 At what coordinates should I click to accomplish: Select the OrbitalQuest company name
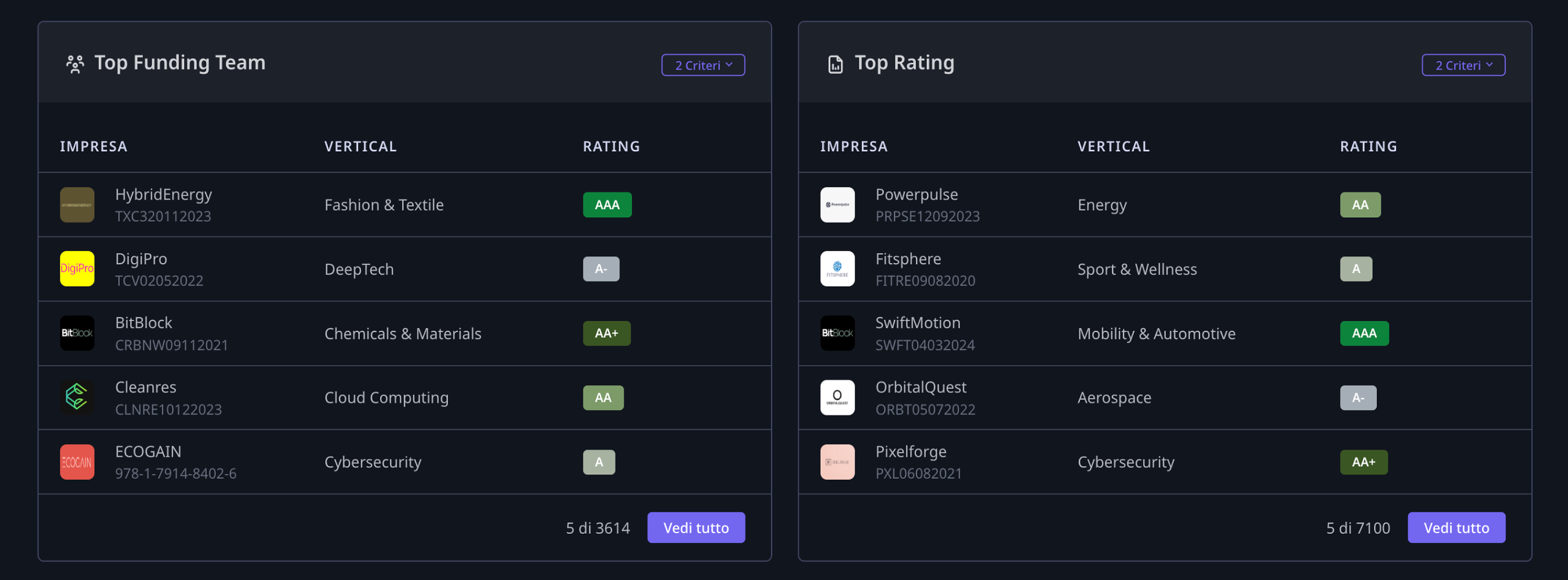[x=920, y=387]
